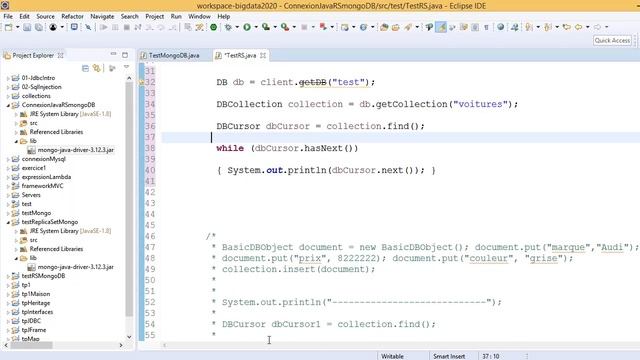Click the Terminate square icon

tap(127, 27)
